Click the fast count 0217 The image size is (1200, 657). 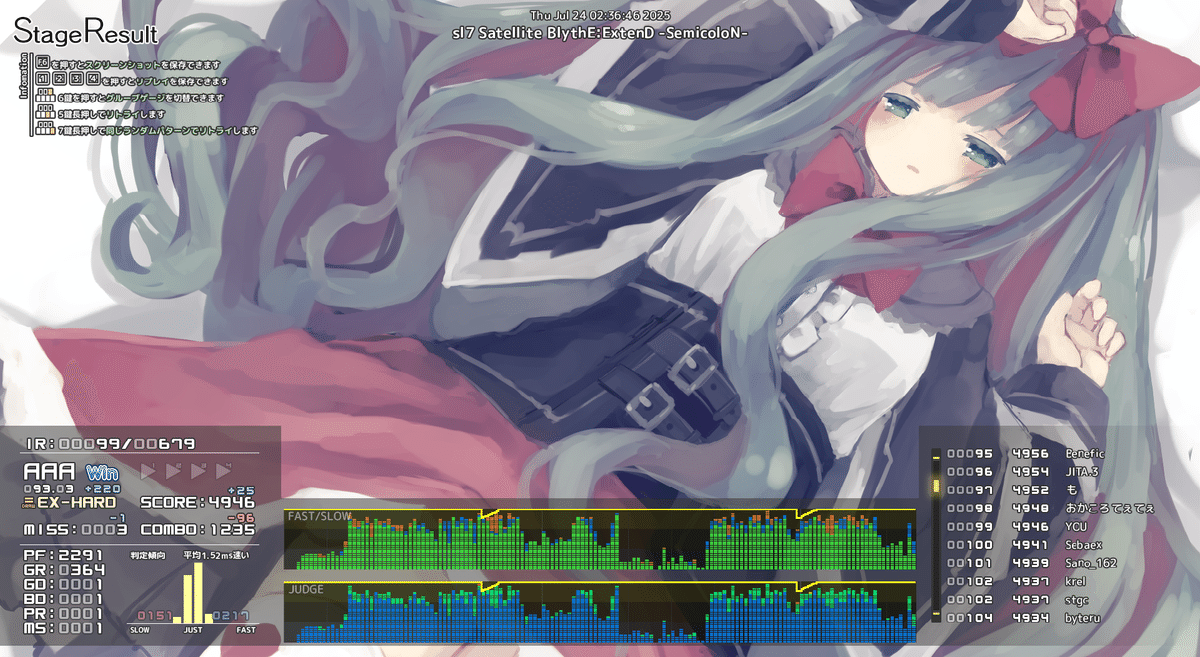coord(231,615)
